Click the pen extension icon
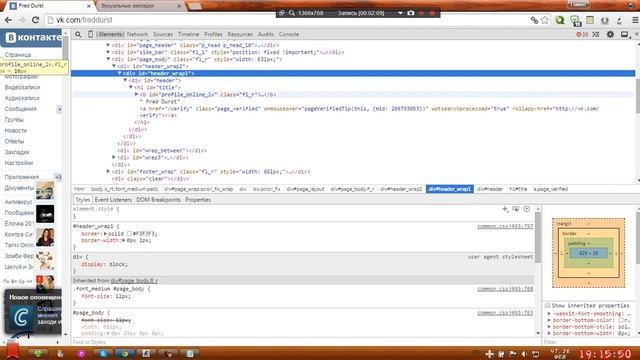The width and height of the screenshot is (640, 360). (620, 20)
